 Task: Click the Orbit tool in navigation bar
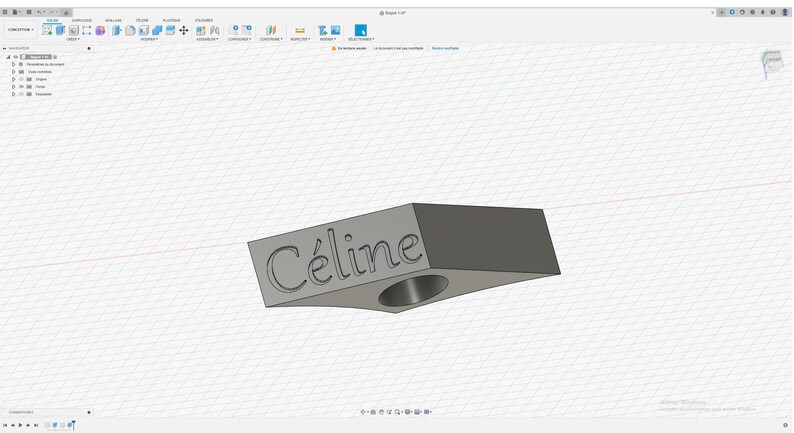click(x=363, y=412)
